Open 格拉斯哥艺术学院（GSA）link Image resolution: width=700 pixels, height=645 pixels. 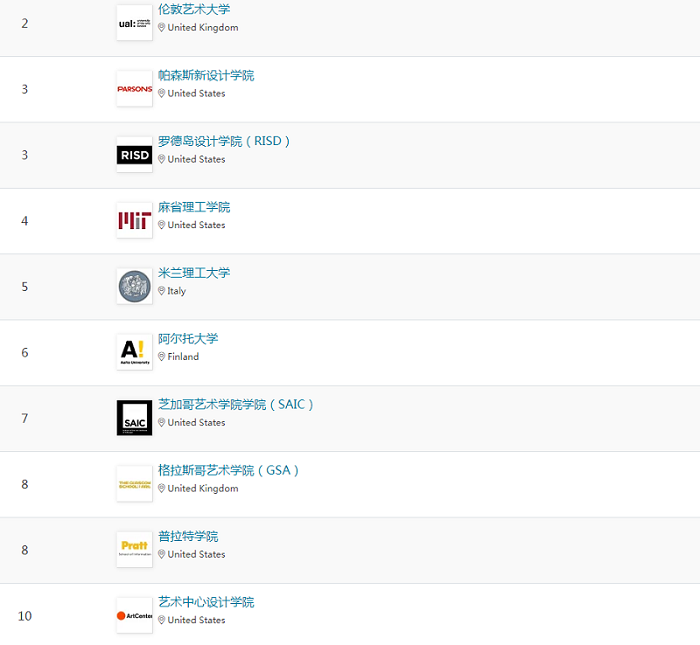point(229,471)
